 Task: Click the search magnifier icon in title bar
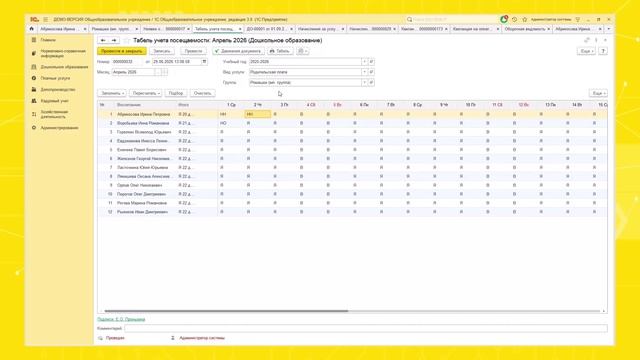point(409,20)
